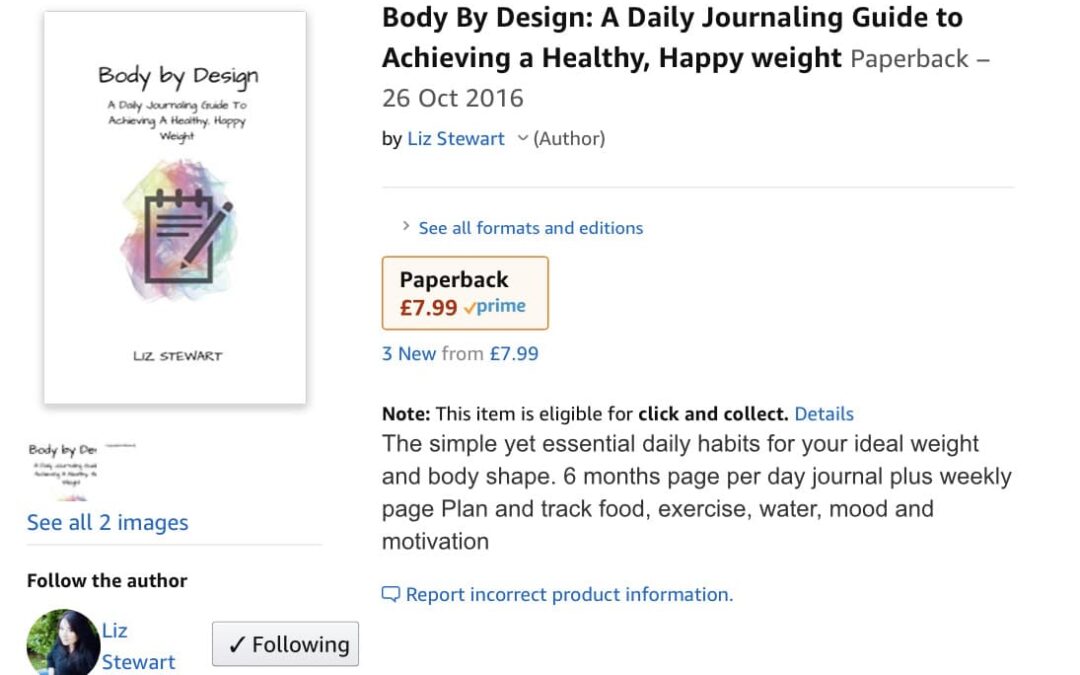Open Liz Stewart link beside profile photo

138,646
